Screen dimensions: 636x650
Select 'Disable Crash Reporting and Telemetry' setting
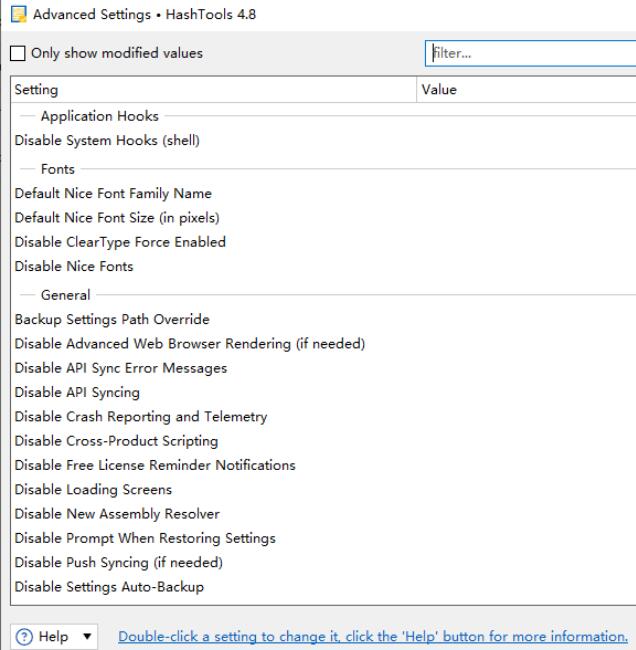point(141,417)
